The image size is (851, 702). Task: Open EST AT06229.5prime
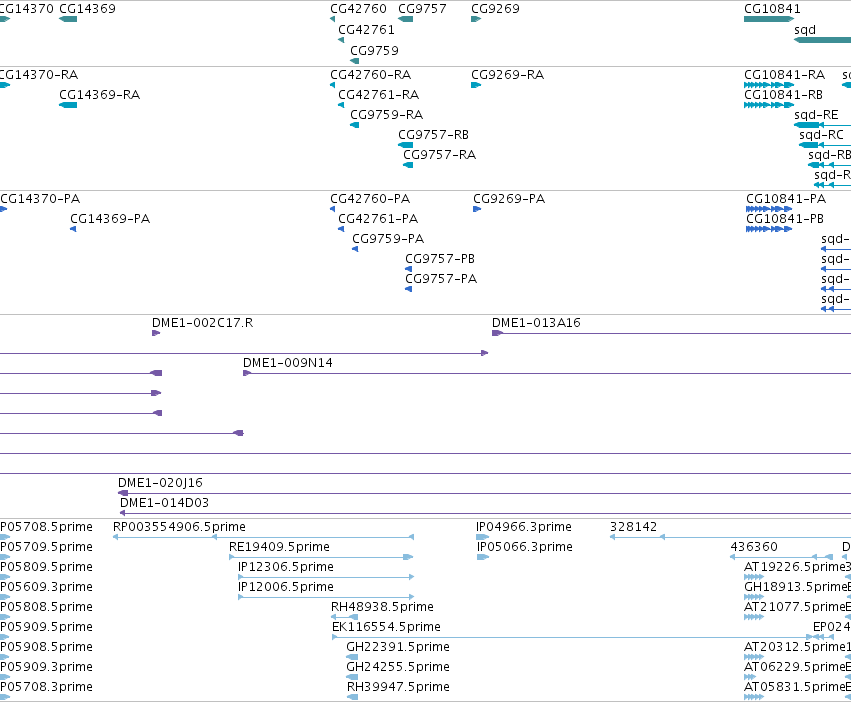coord(795,667)
